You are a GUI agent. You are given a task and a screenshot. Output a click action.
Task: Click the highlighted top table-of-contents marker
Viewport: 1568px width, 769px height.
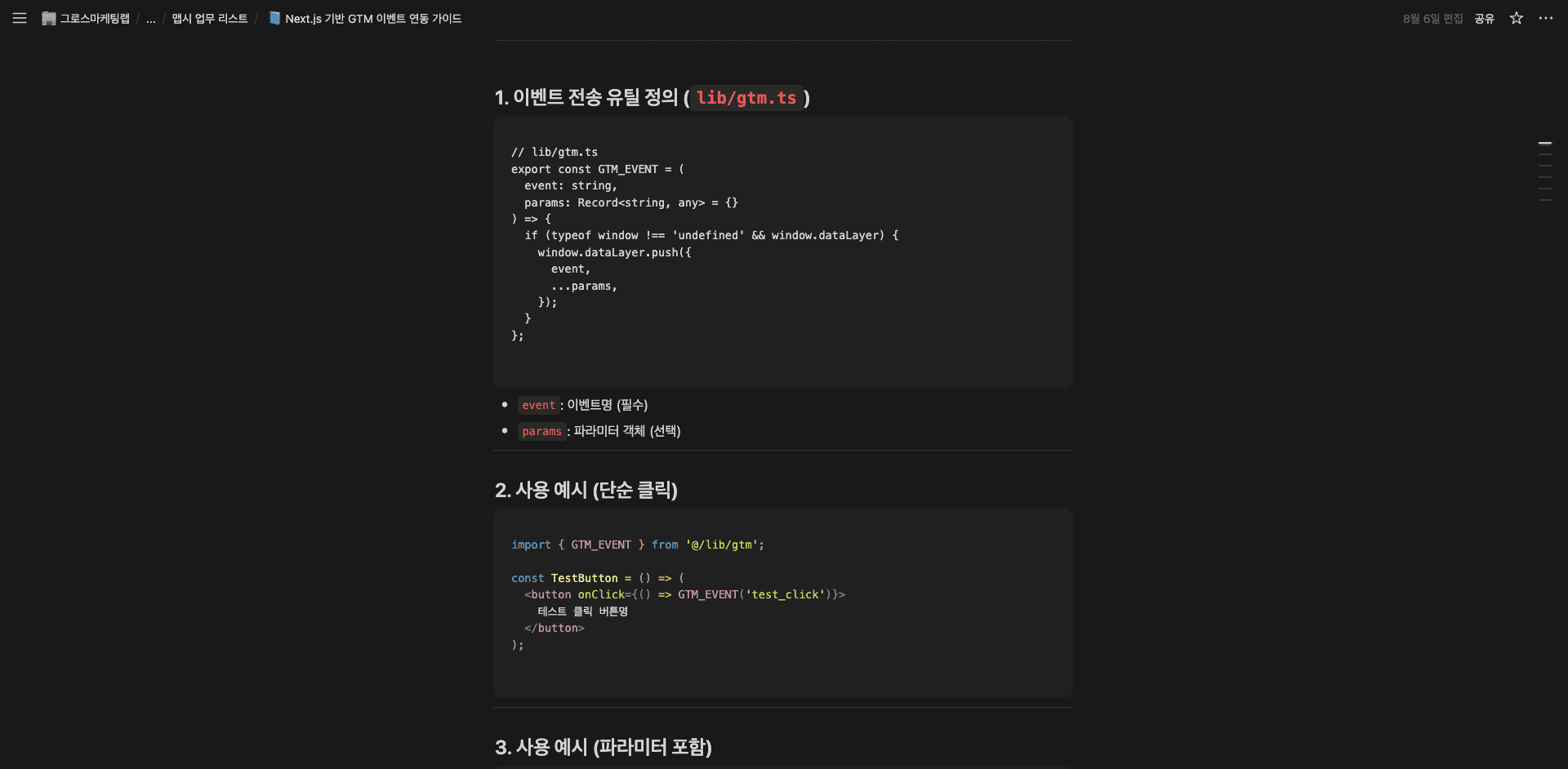(1544, 143)
